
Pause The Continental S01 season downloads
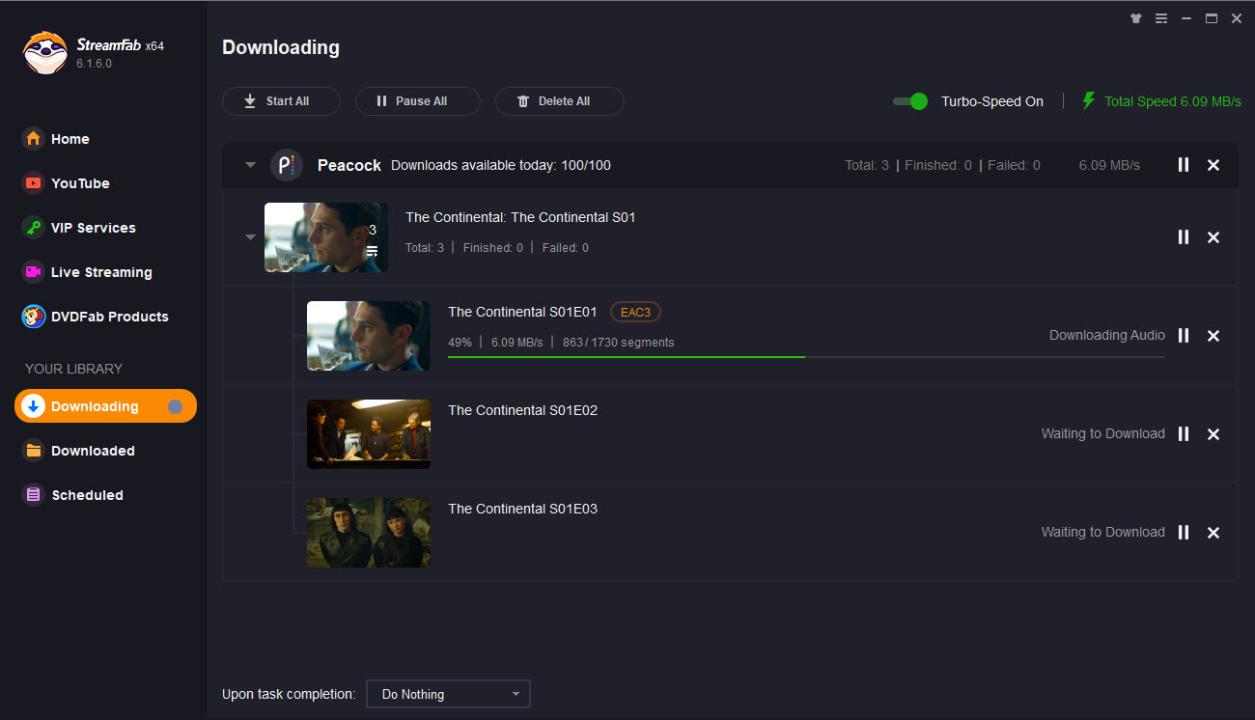[x=1183, y=237]
